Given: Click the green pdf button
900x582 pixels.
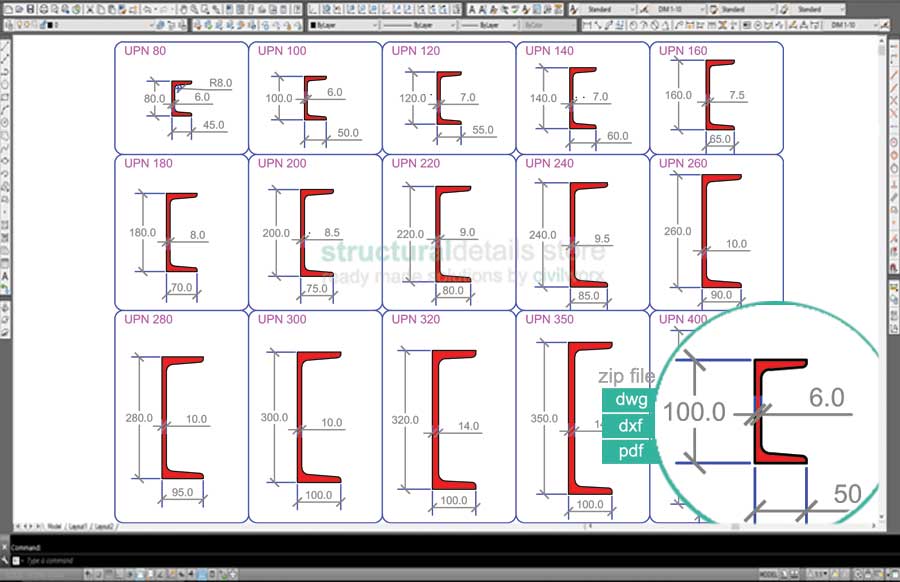Looking at the screenshot, I should (630, 451).
